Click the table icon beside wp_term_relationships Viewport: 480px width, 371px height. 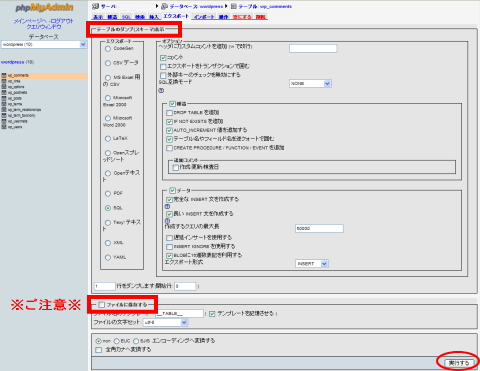coord(4,110)
